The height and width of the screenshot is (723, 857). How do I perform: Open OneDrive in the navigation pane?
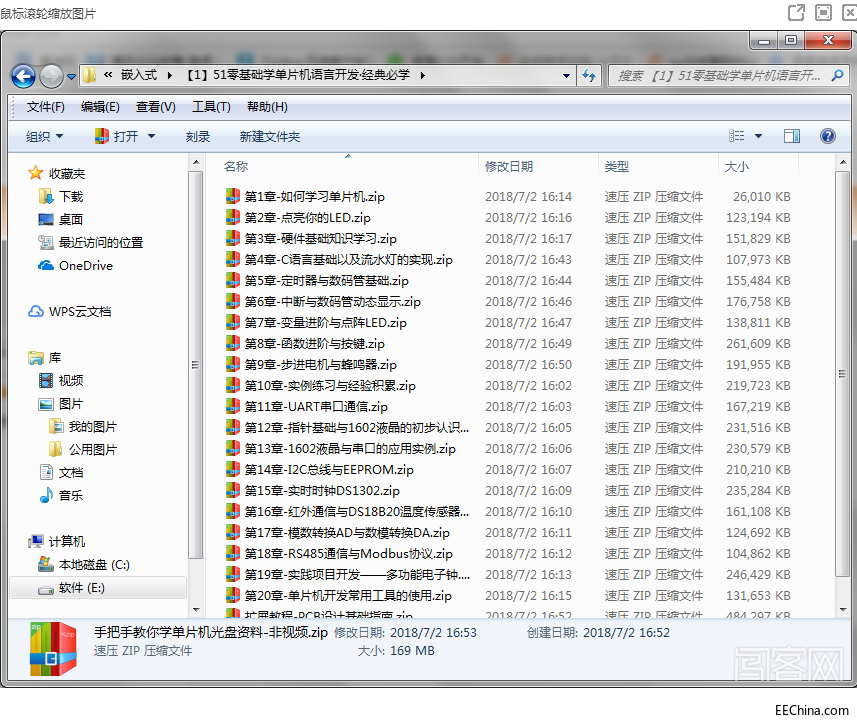pyautogui.click(x=85, y=265)
